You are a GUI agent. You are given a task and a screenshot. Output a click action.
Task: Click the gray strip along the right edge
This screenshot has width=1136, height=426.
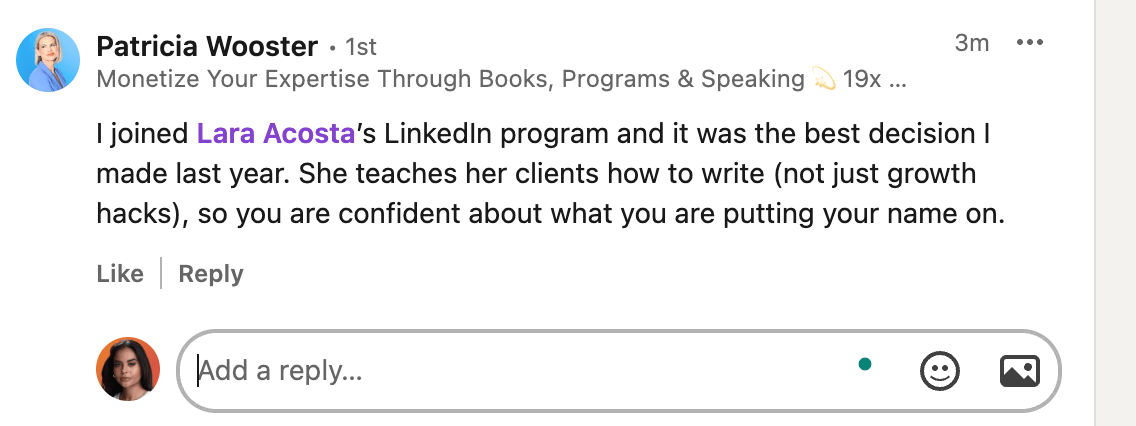coord(1116,213)
